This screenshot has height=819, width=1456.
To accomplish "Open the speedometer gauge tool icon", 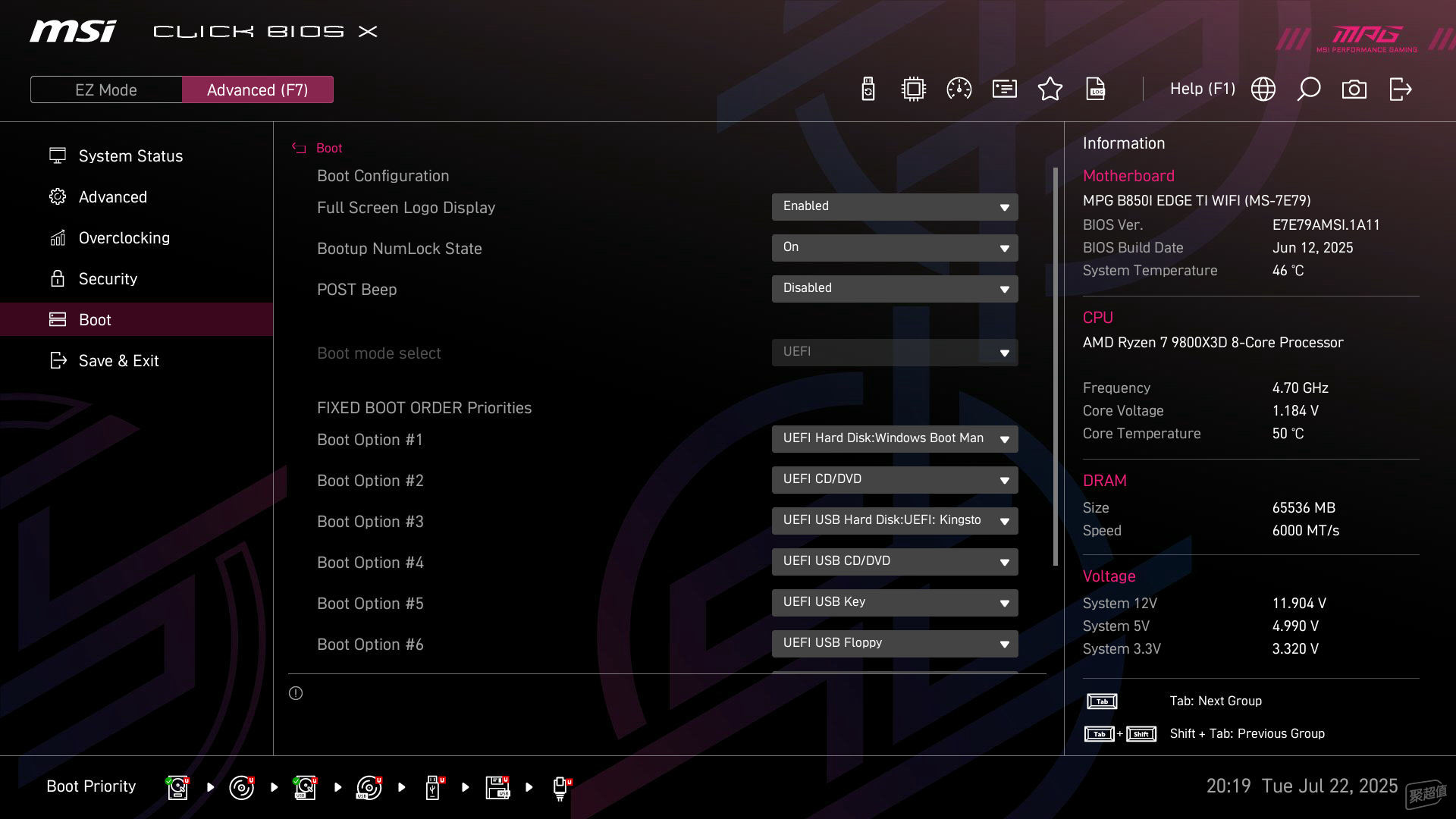I will (959, 89).
